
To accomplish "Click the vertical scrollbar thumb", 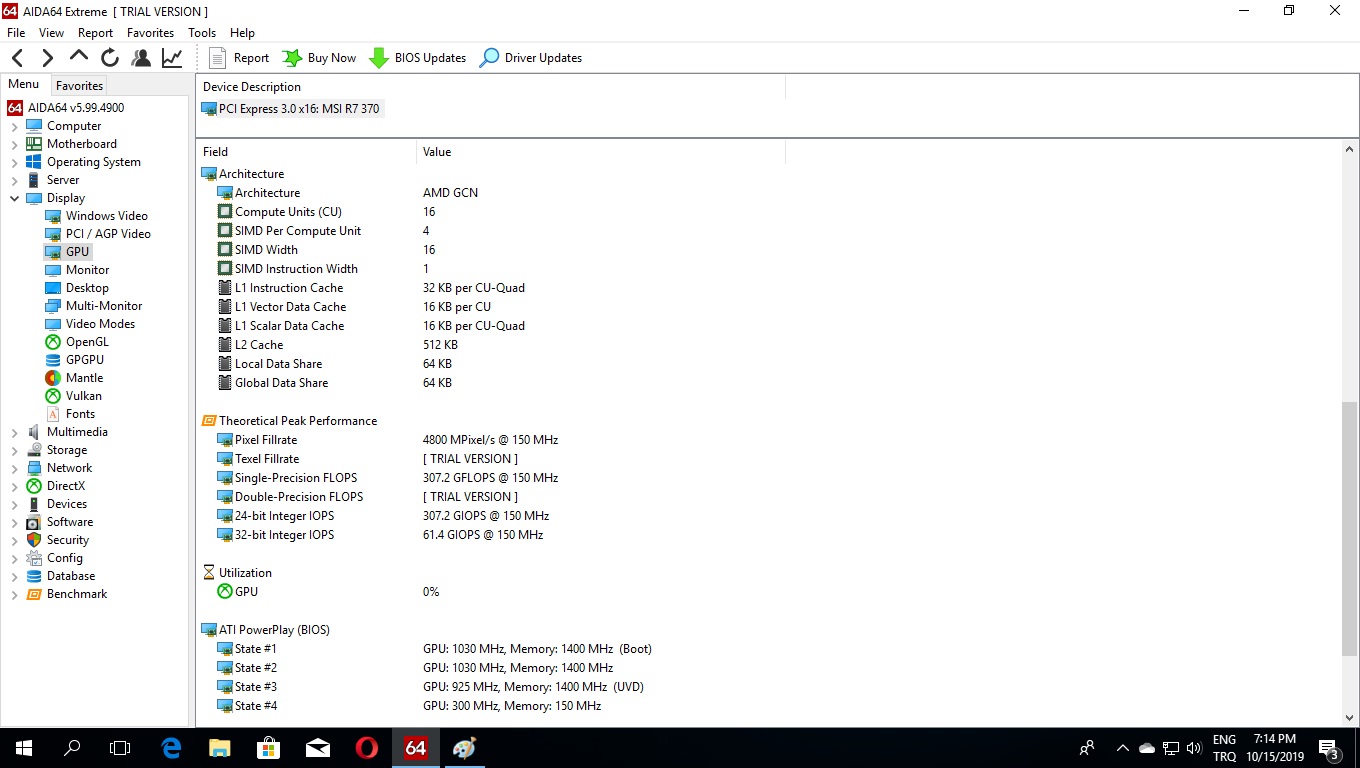I will (x=1349, y=528).
